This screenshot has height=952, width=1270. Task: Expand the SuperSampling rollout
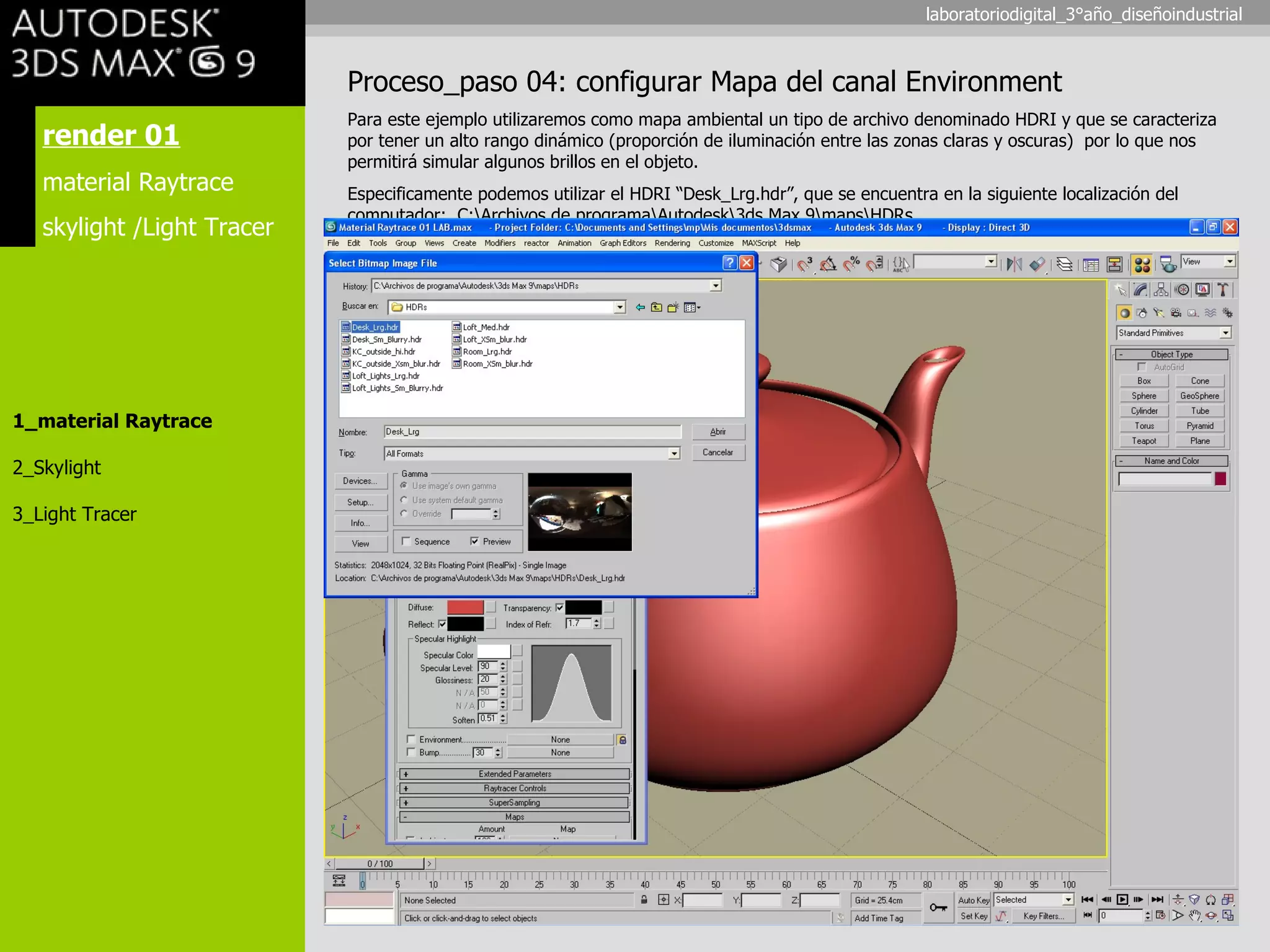point(515,803)
